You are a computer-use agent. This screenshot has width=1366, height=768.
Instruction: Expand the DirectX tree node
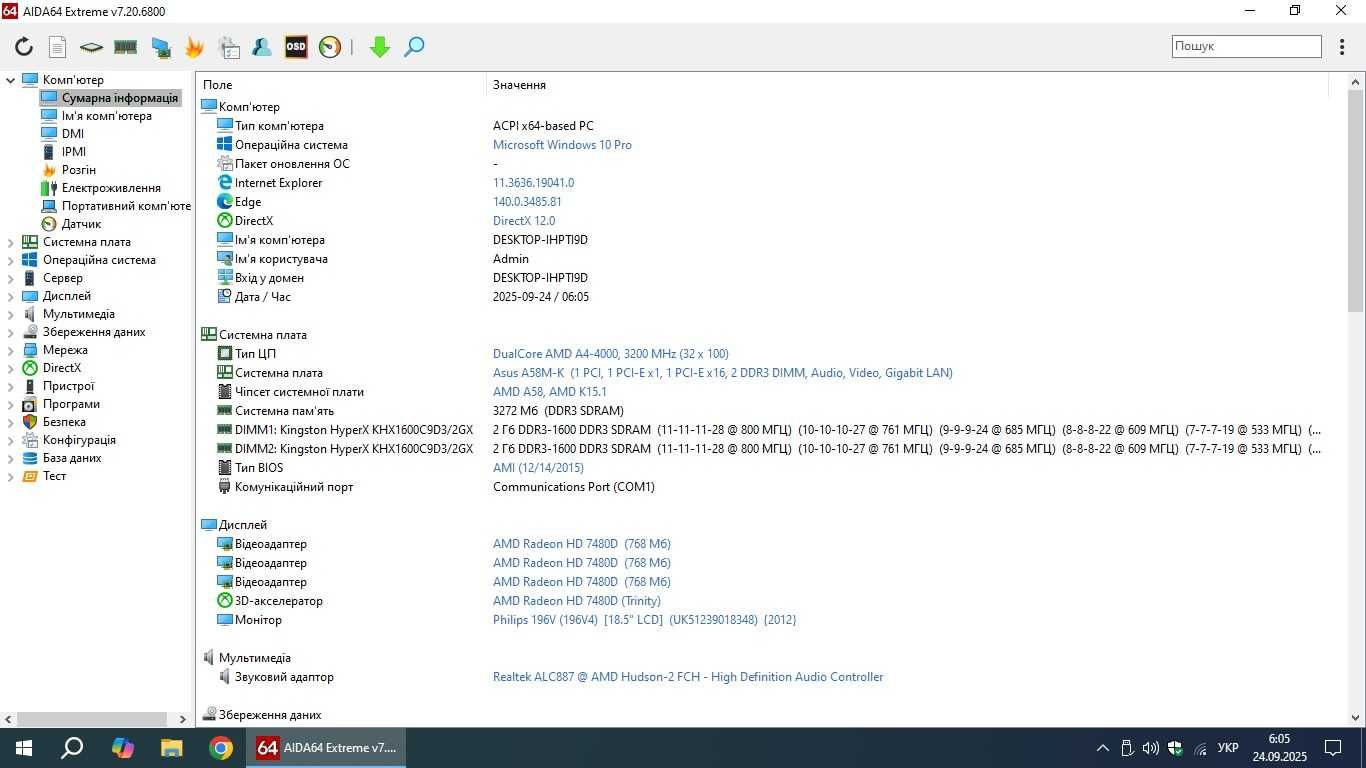[x=10, y=368]
